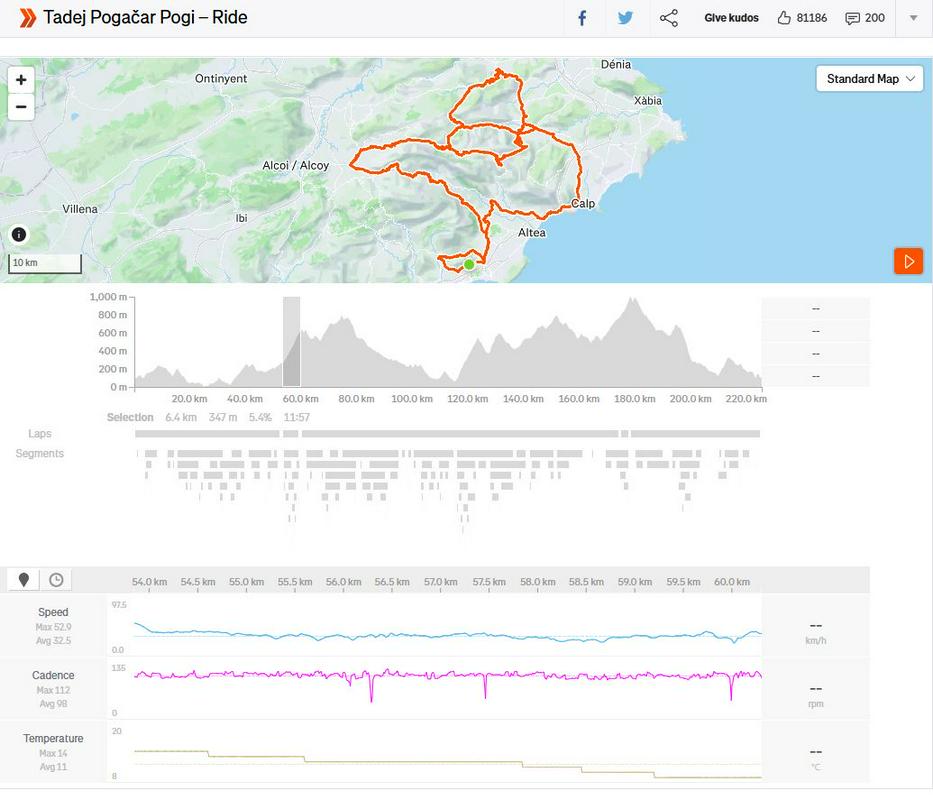The image size is (933, 800).
Task: Select the highlighted elevation selection region
Action: 291,342
